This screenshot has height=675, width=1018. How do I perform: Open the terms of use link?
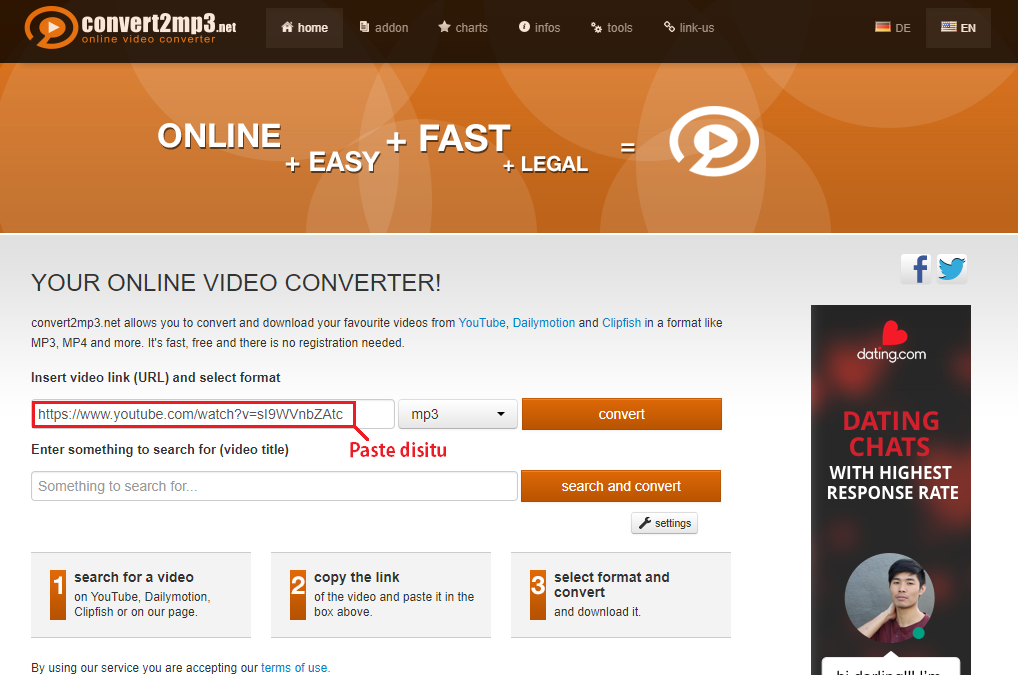point(295,667)
